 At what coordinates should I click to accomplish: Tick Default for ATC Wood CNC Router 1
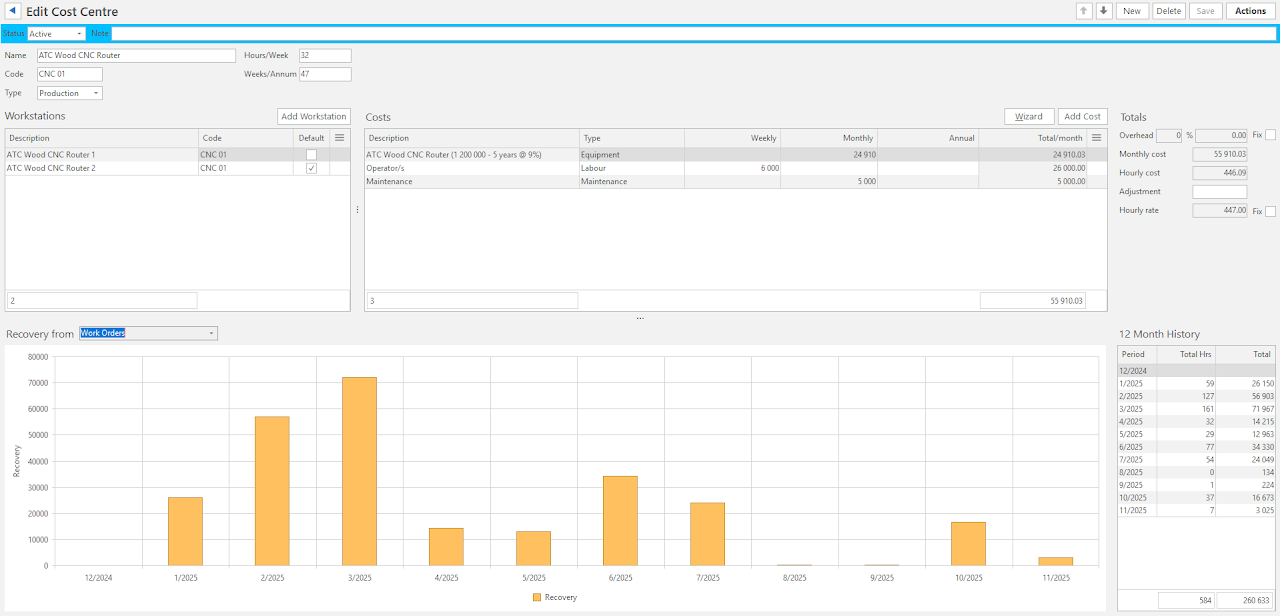click(x=312, y=155)
